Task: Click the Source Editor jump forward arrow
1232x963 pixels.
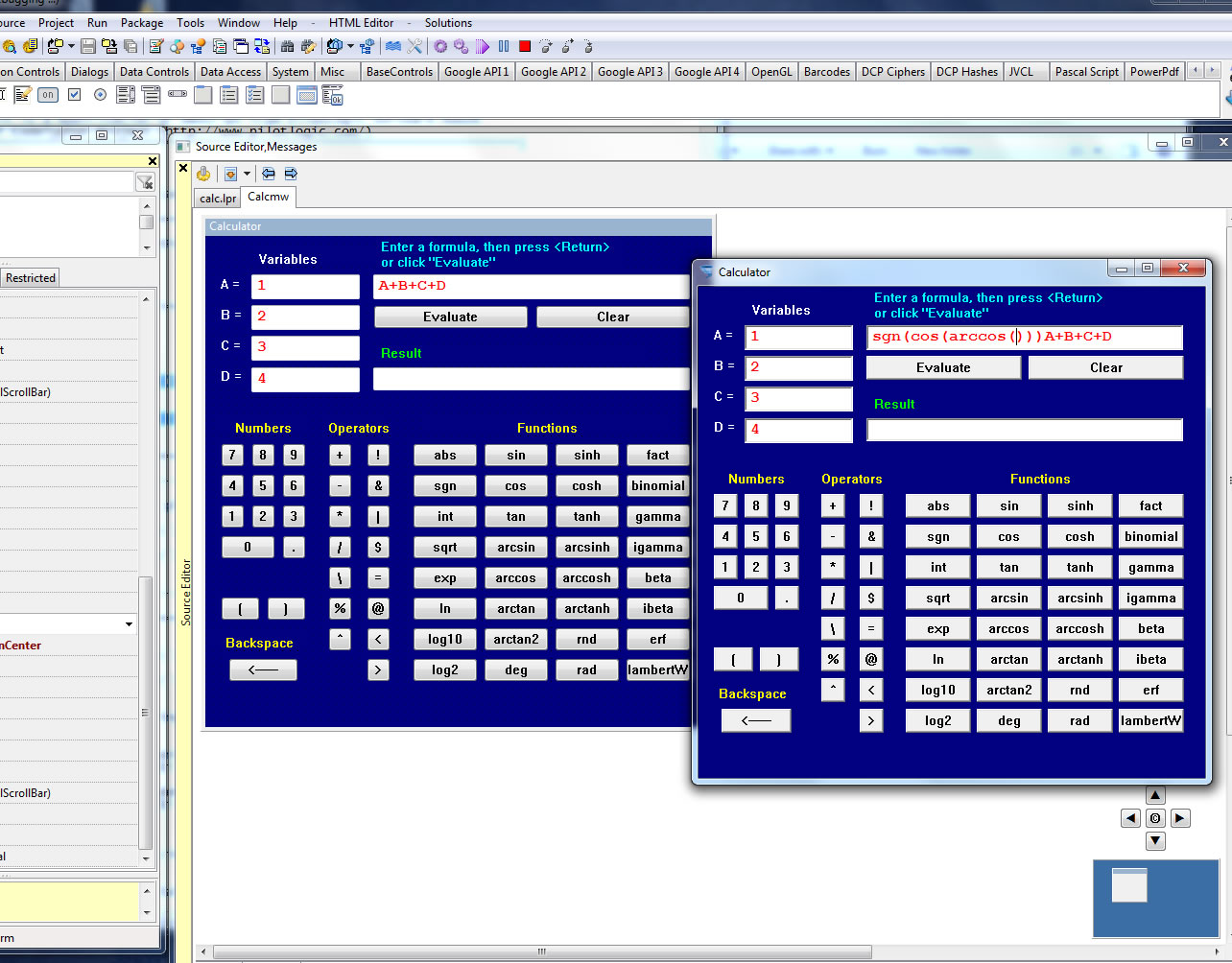Action: pyautogui.click(x=291, y=174)
